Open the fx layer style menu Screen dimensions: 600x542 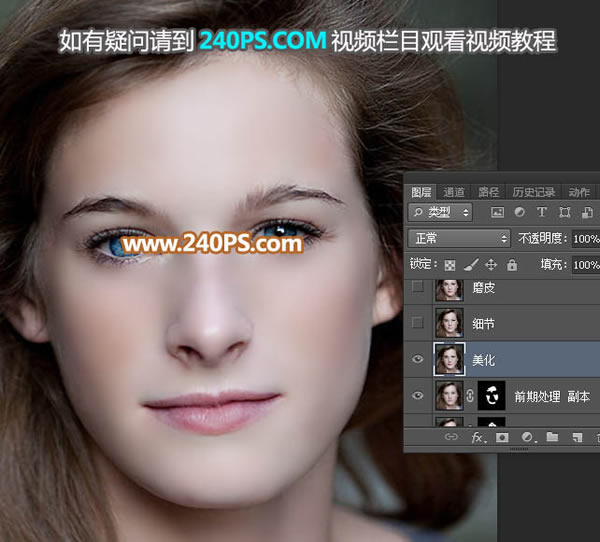477,437
